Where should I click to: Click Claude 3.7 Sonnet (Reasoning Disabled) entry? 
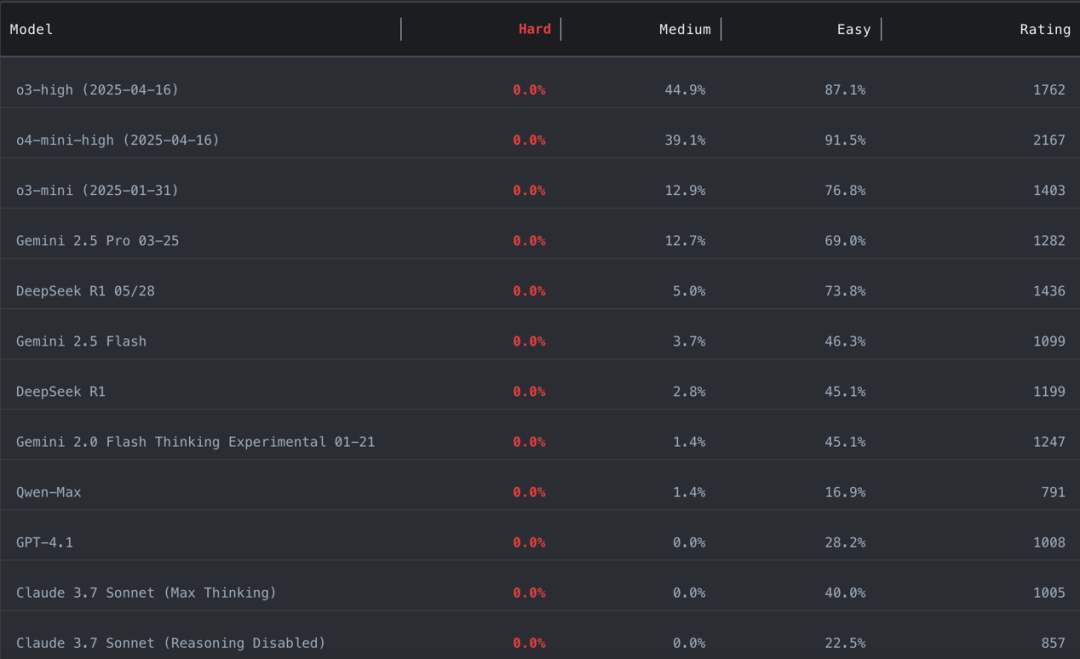coord(170,643)
